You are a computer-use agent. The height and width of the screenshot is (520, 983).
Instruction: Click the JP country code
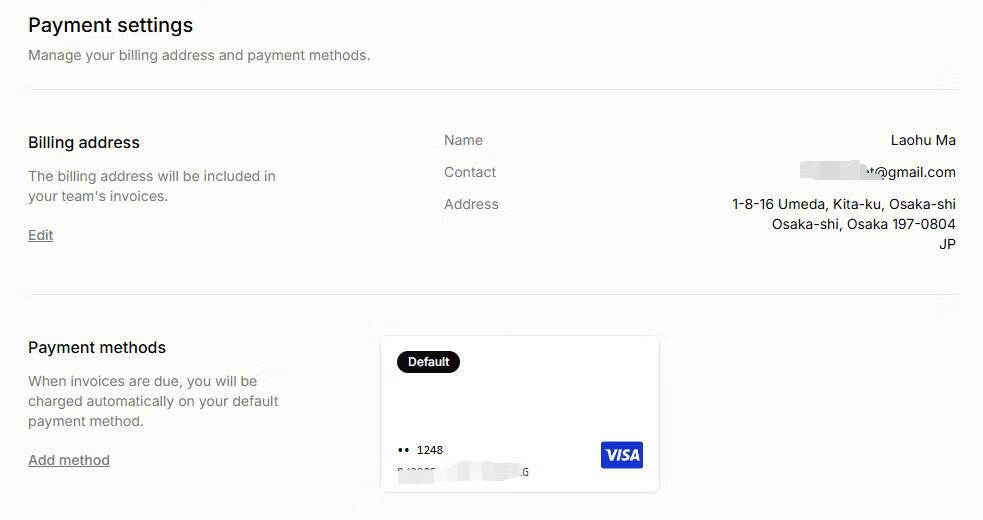[947, 244]
